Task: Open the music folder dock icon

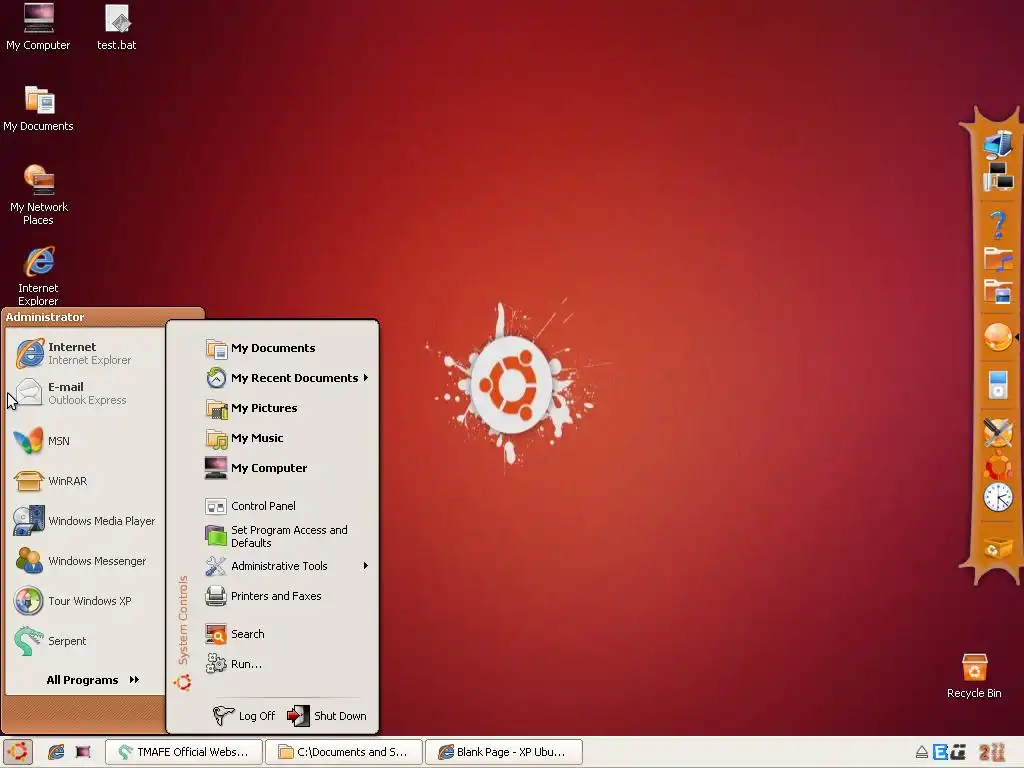Action: (x=998, y=259)
